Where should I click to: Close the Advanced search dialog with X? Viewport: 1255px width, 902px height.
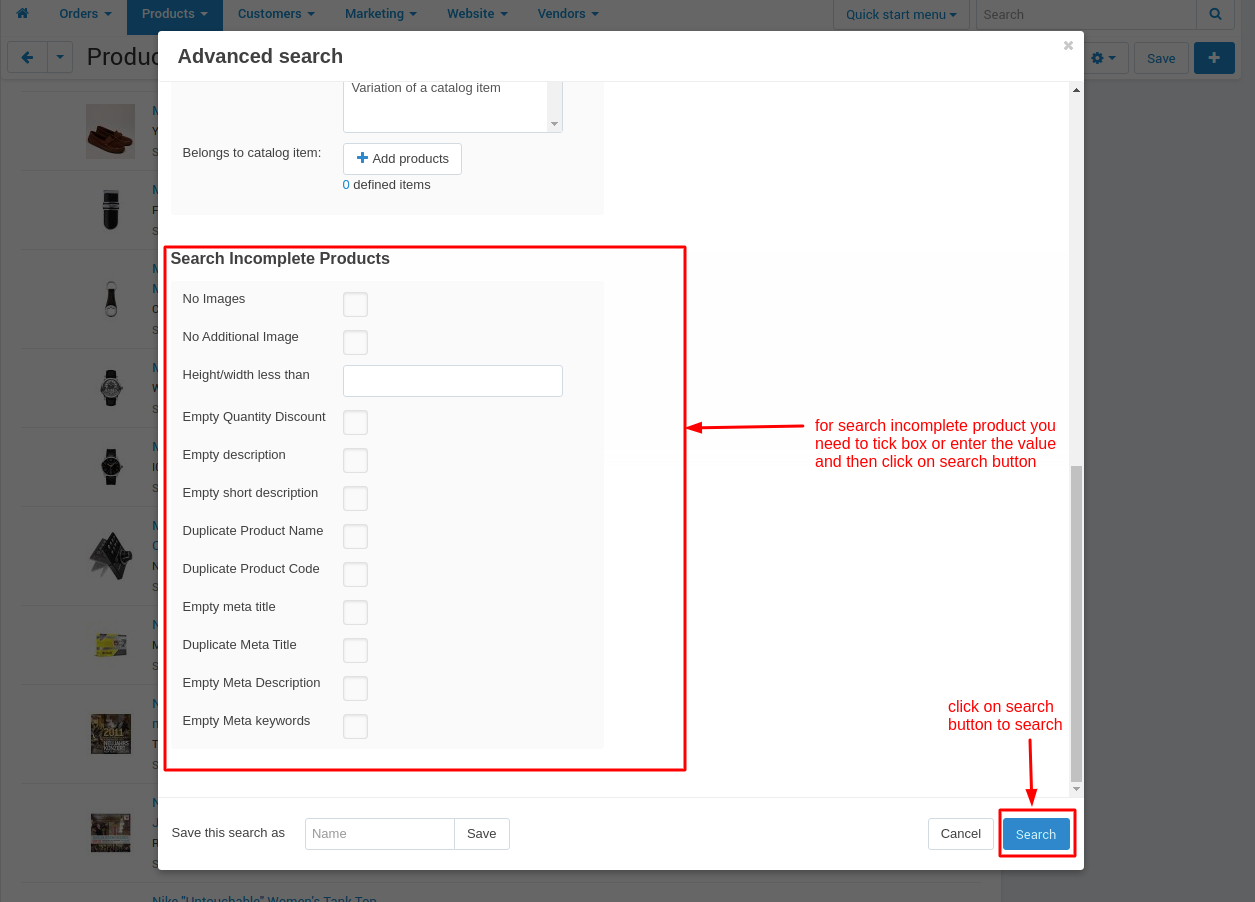point(1068,46)
